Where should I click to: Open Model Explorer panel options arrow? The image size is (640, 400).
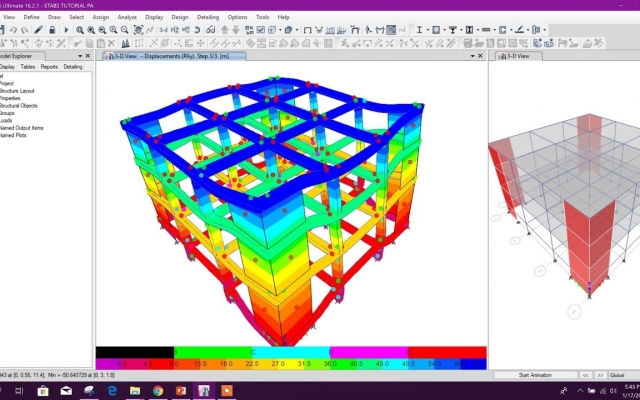click(80, 56)
